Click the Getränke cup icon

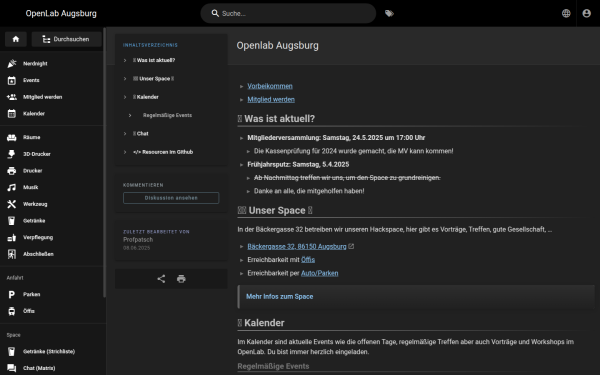tap(12, 221)
